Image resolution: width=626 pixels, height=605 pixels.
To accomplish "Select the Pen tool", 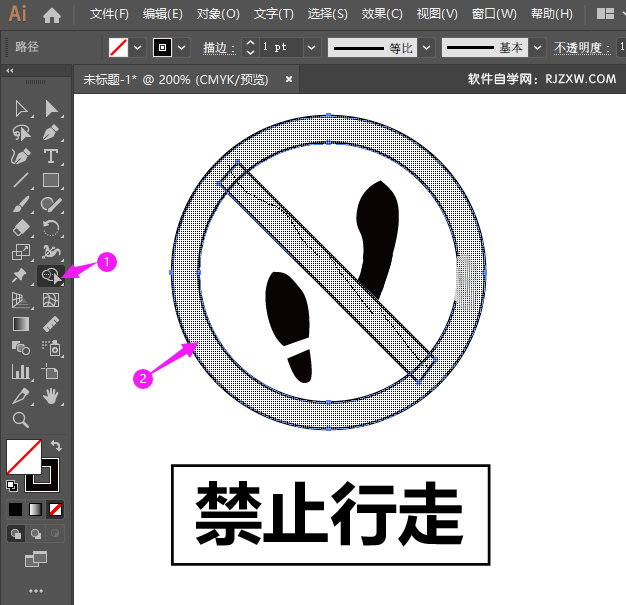I will point(51,133).
